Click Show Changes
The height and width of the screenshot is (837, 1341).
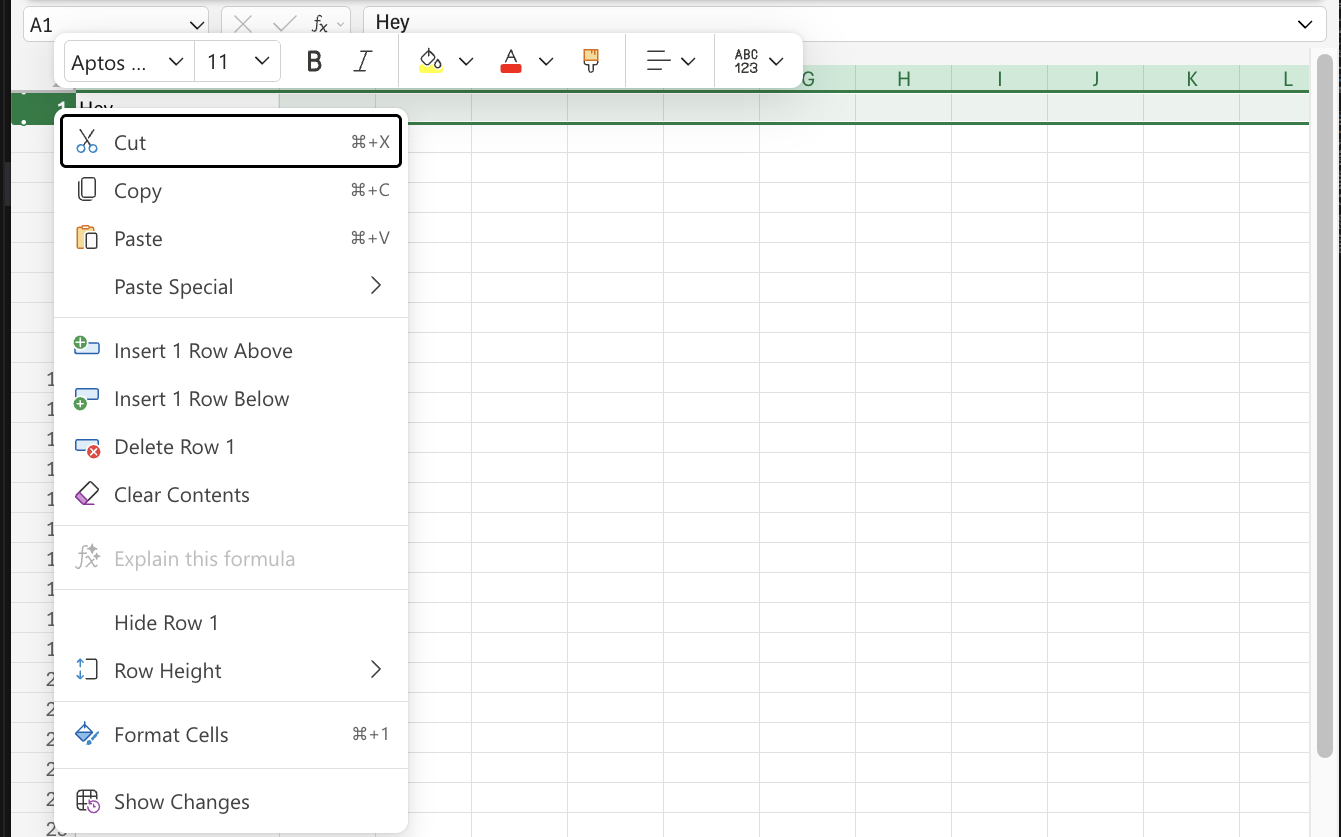pos(182,801)
